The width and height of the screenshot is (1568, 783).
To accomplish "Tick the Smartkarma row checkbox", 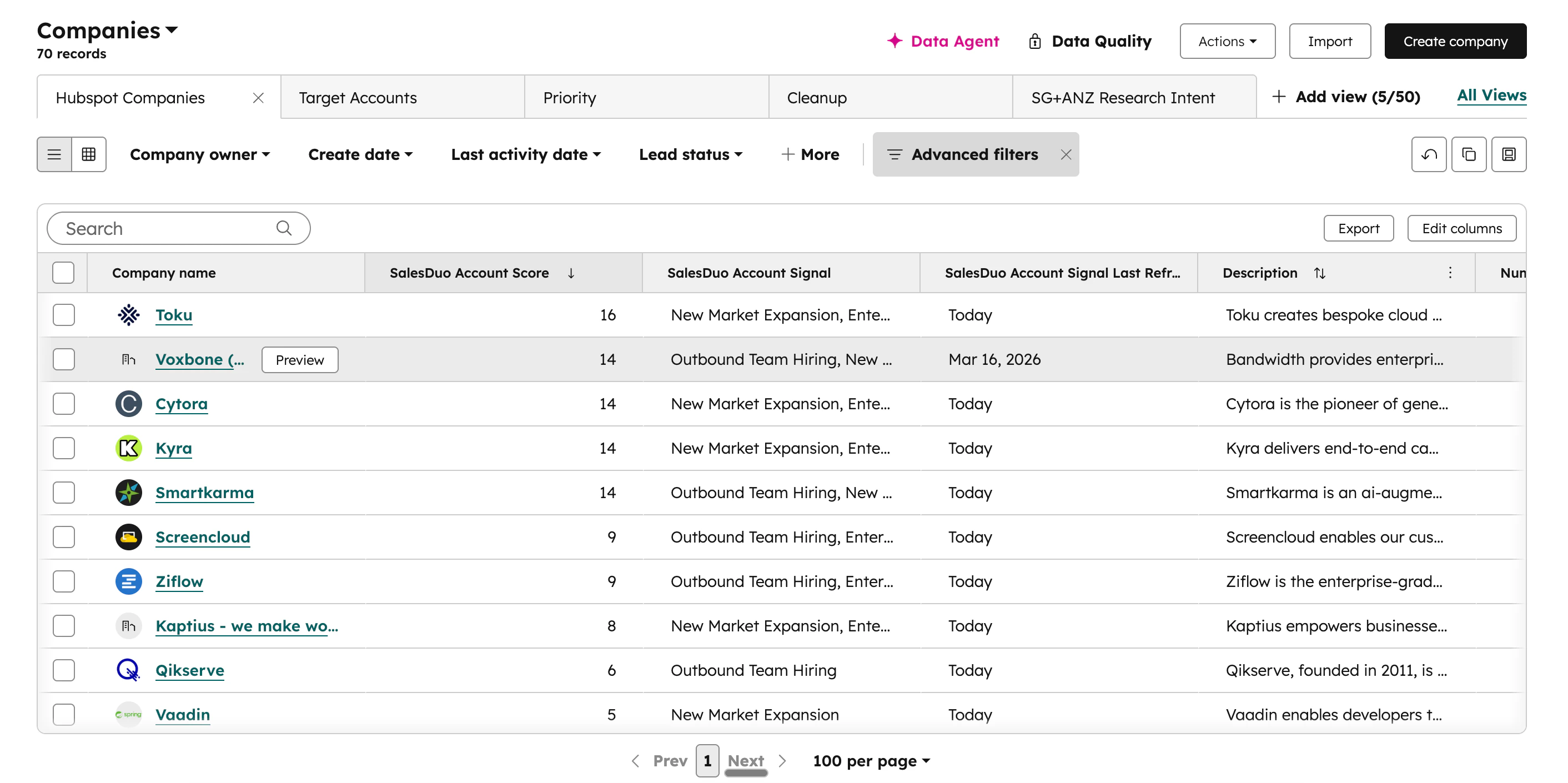I will point(63,493).
